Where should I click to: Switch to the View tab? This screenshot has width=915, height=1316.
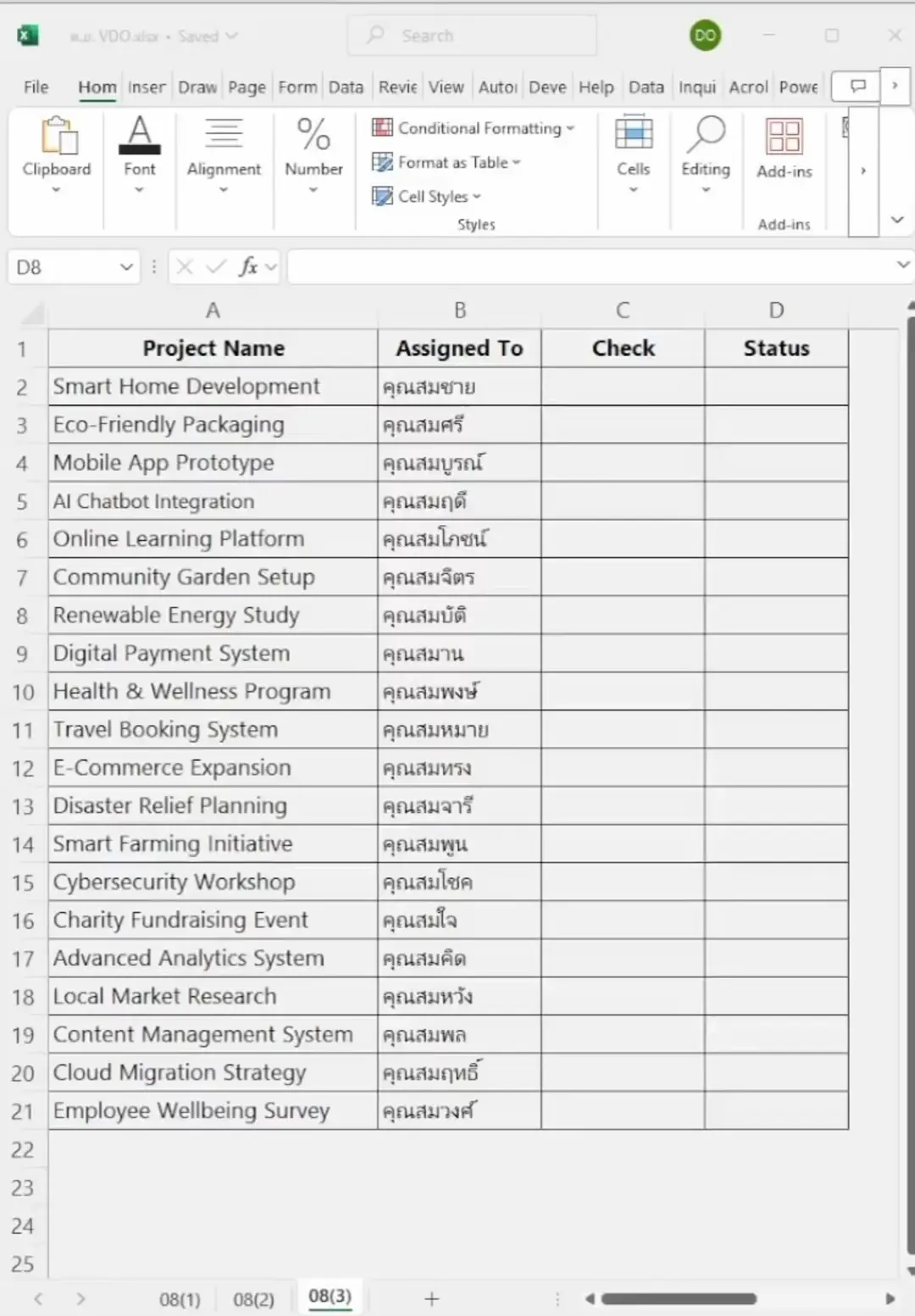pyautogui.click(x=446, y=87)
